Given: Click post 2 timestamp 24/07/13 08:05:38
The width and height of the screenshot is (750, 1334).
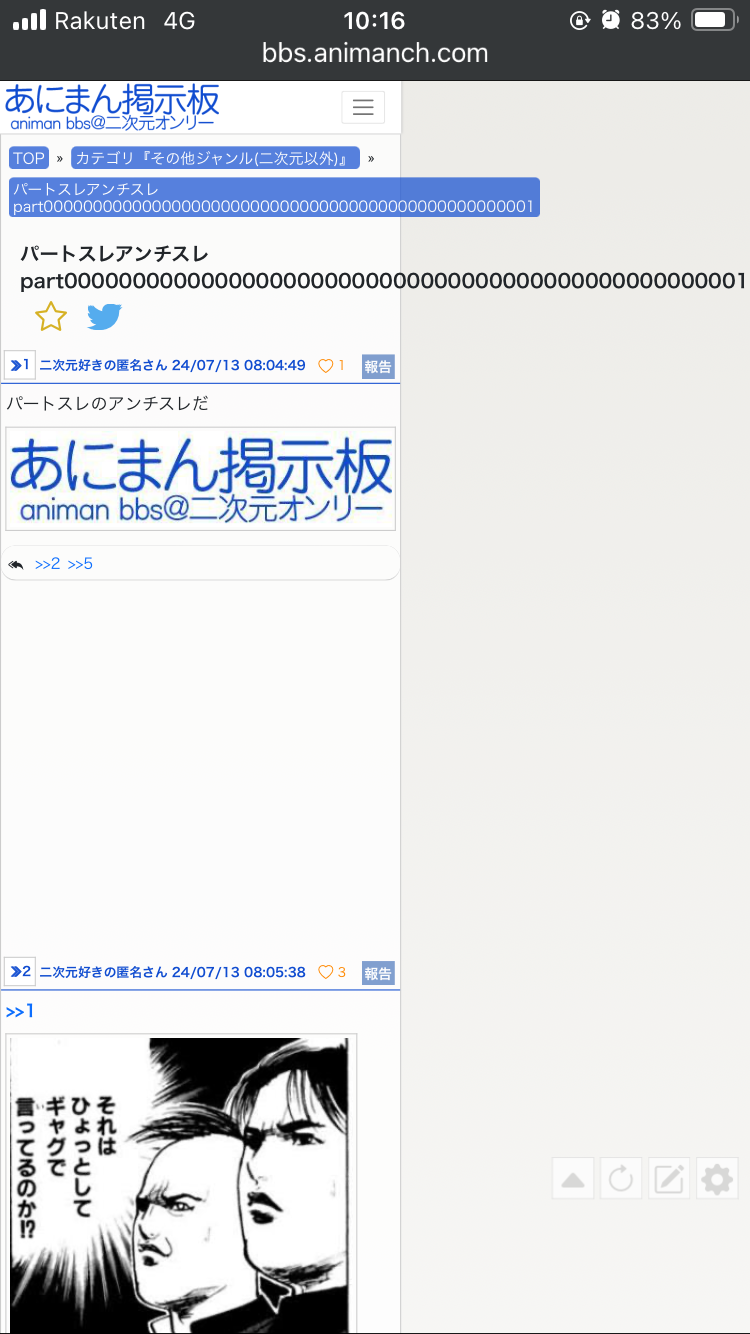Looking at the screenshot, I should pos(239,972).
